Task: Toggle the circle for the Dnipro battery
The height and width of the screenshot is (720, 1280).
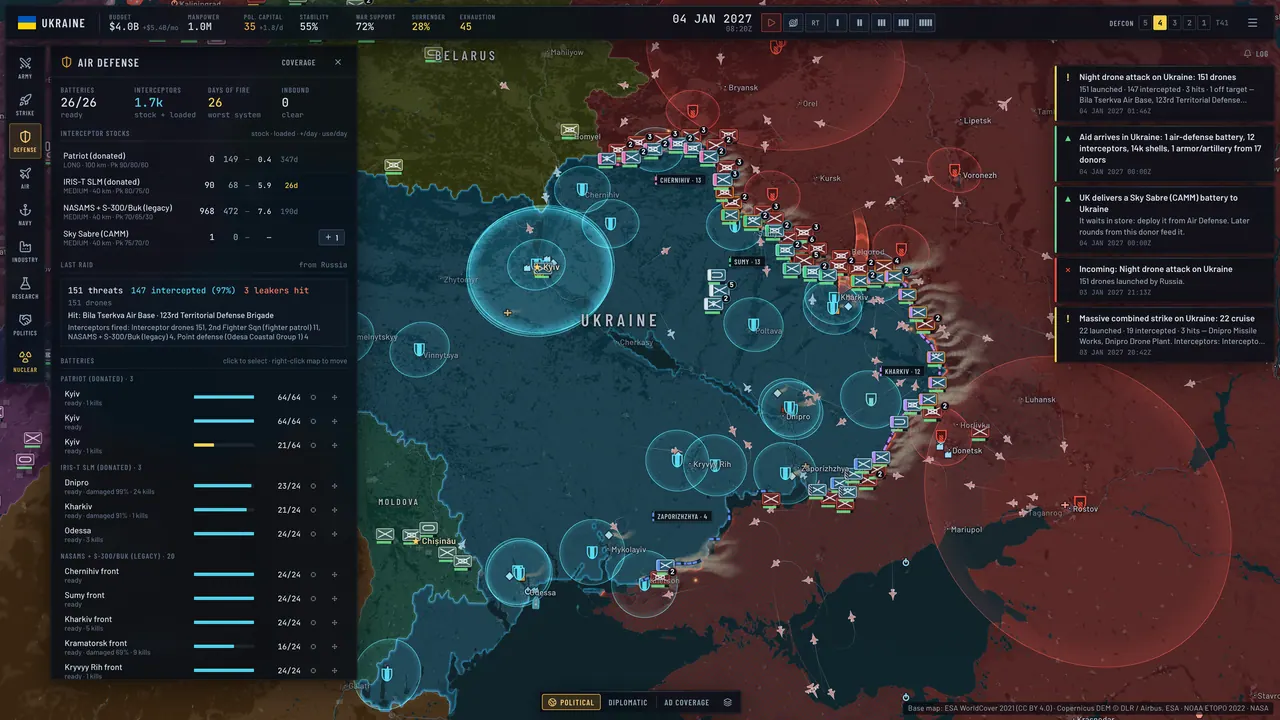Action: click(313, 486)
